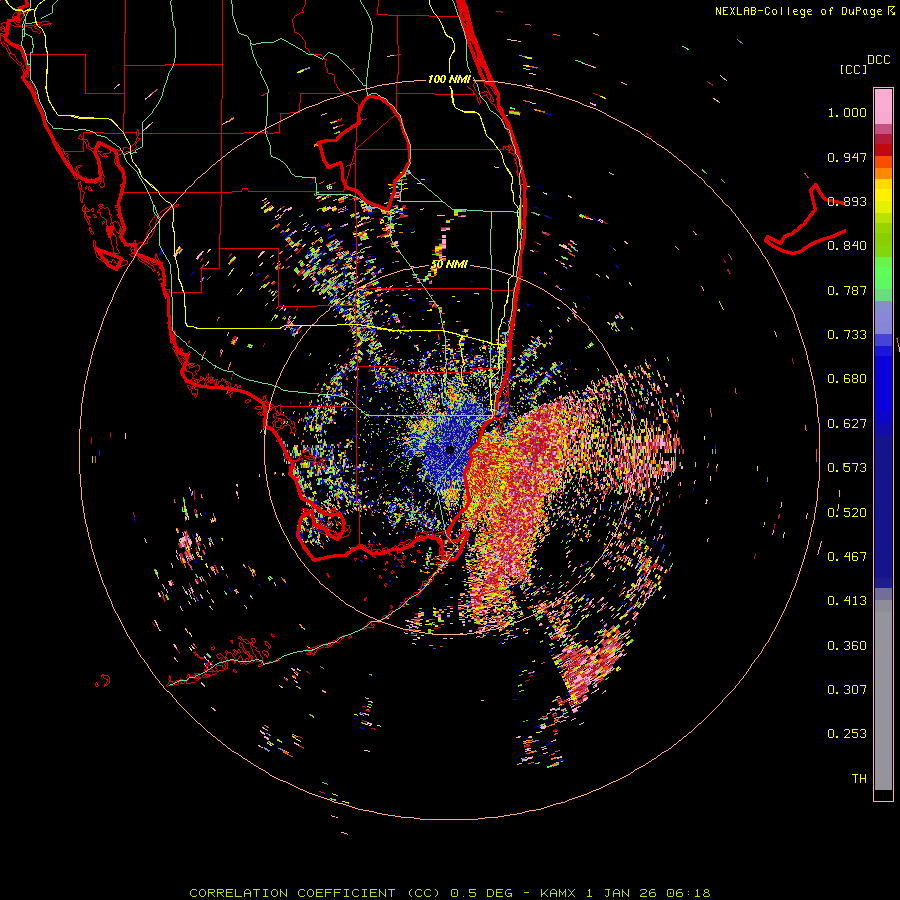
Task: Click the black radar site dot at center
Action: tap(449, 449)
